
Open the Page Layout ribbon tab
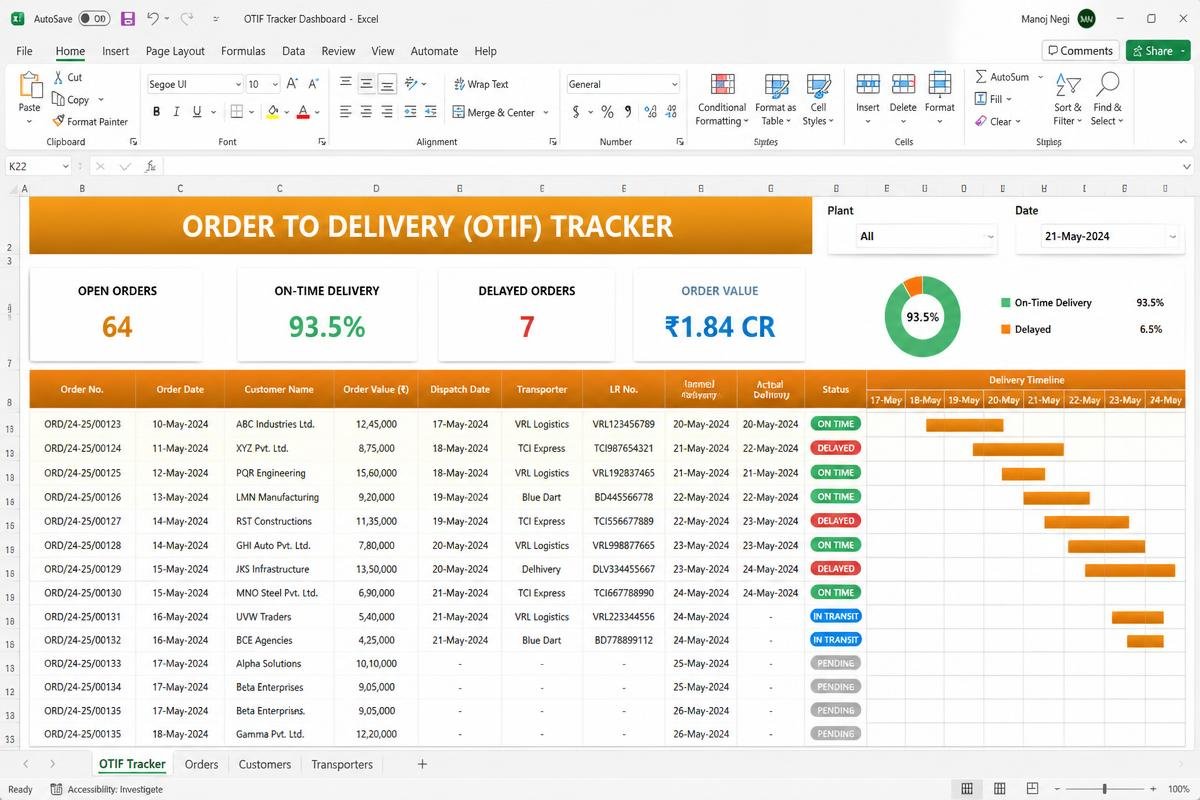click(x=175, y=51)
